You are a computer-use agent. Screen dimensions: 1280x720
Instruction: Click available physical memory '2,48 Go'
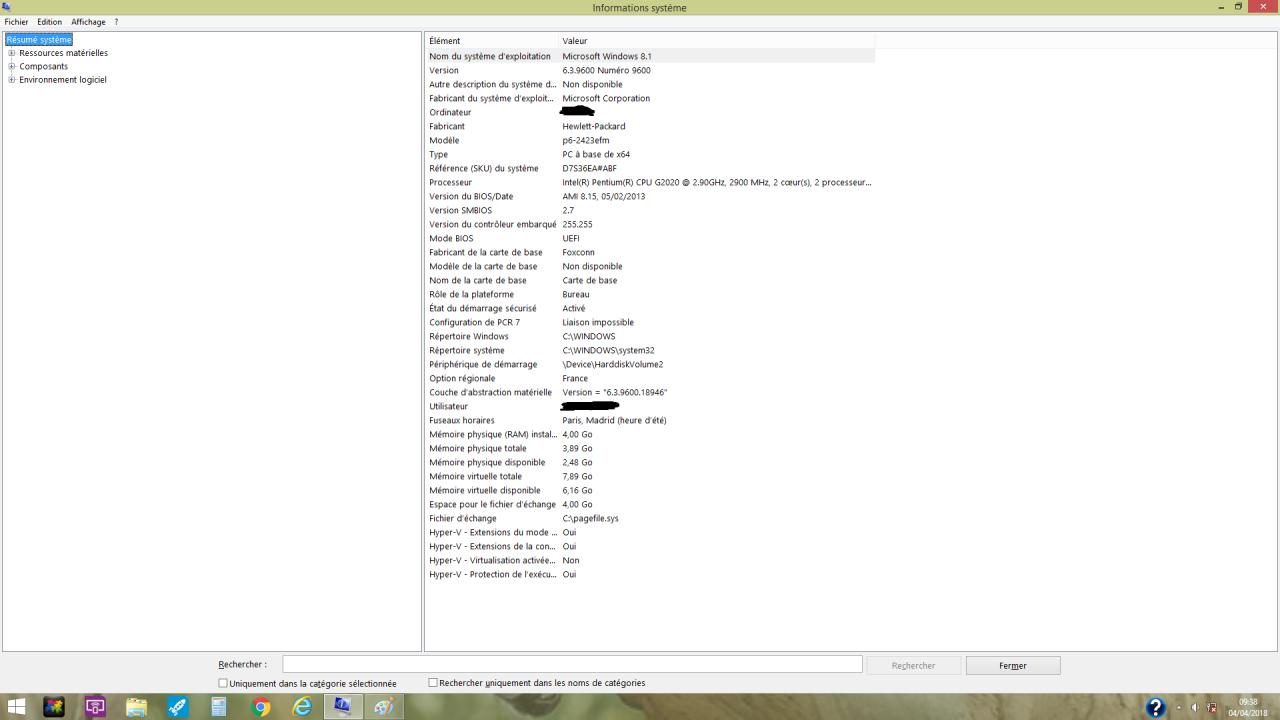(578, 462)
